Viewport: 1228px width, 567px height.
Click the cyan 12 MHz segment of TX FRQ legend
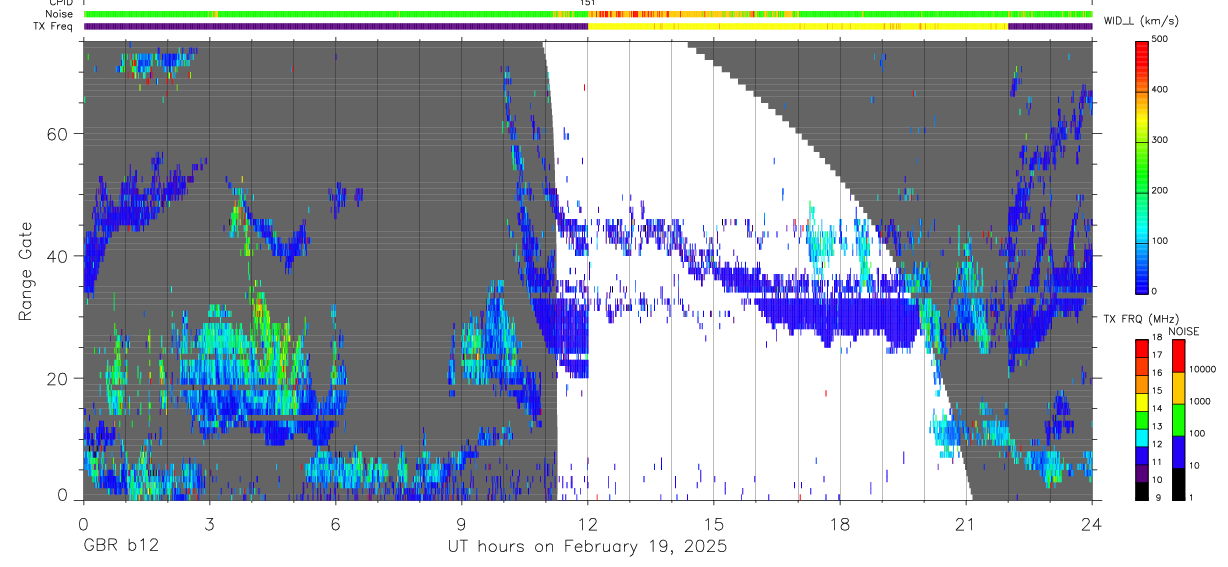tap(1142, 438)
